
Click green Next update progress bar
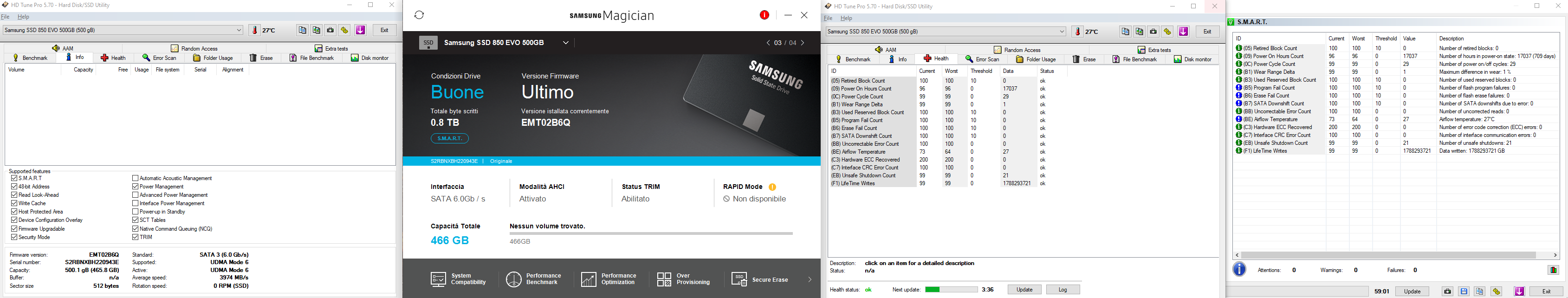click(952, 290)
